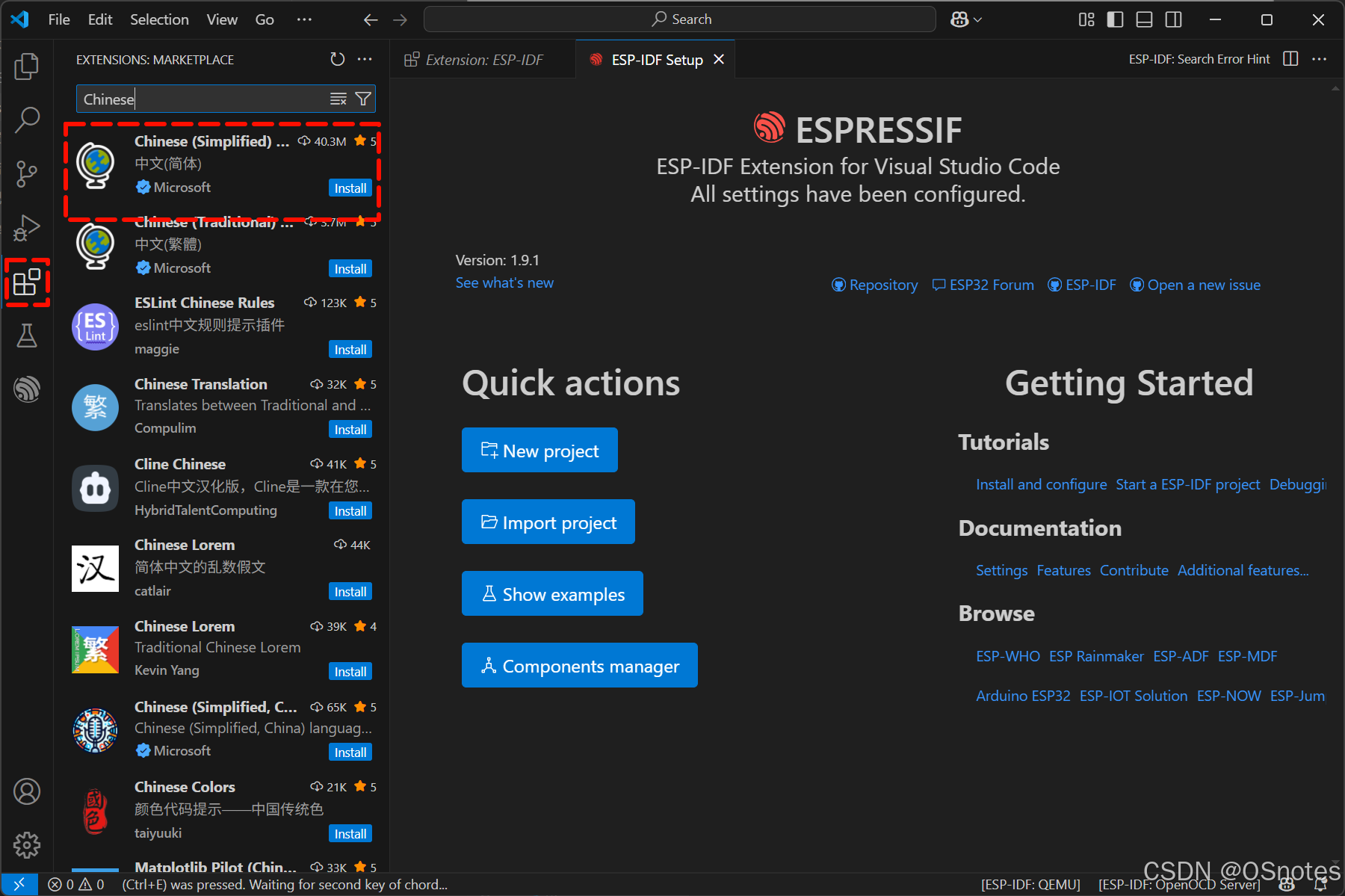Open the Search view in activity bar
This screenshot has width=1345, height=896.
point(27,120)
